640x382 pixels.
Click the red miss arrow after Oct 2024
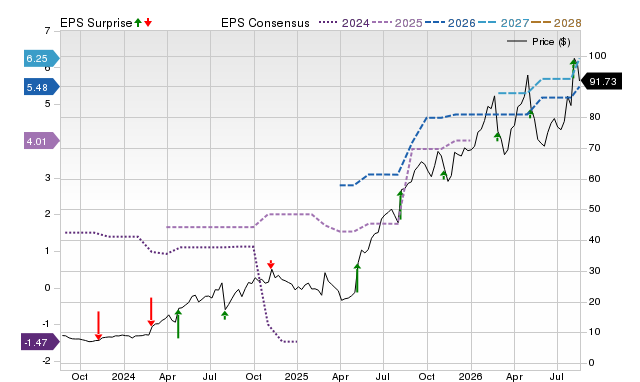coord(271,264)
